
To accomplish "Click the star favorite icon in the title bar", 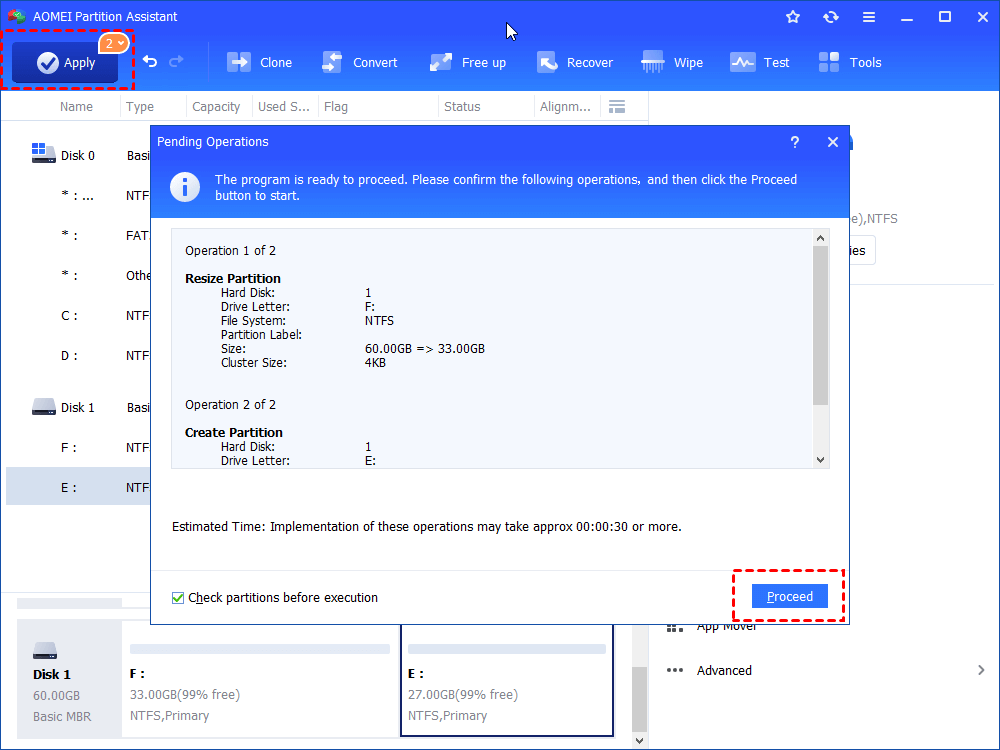I will (793, 17).
